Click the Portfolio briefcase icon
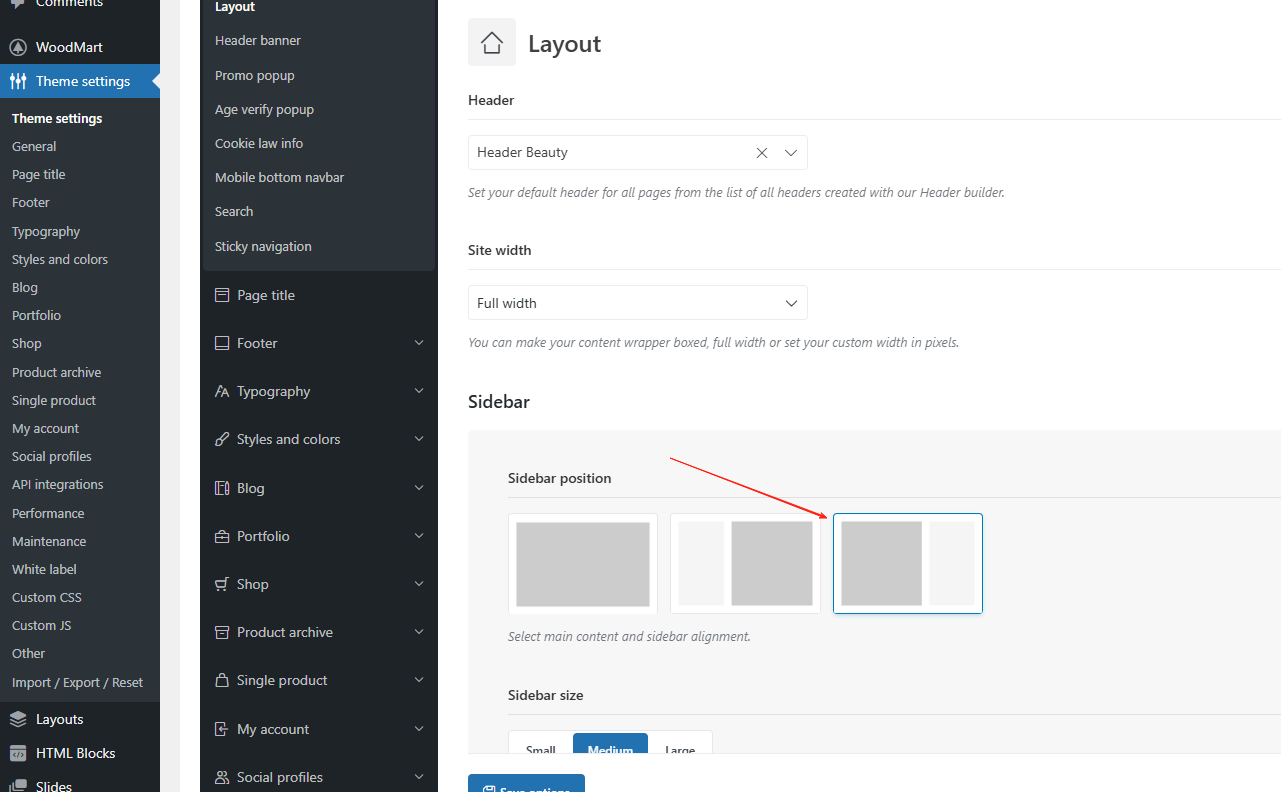Image resolution: width=1281 pixels, height=792 pixels. [x=222, y=536]
